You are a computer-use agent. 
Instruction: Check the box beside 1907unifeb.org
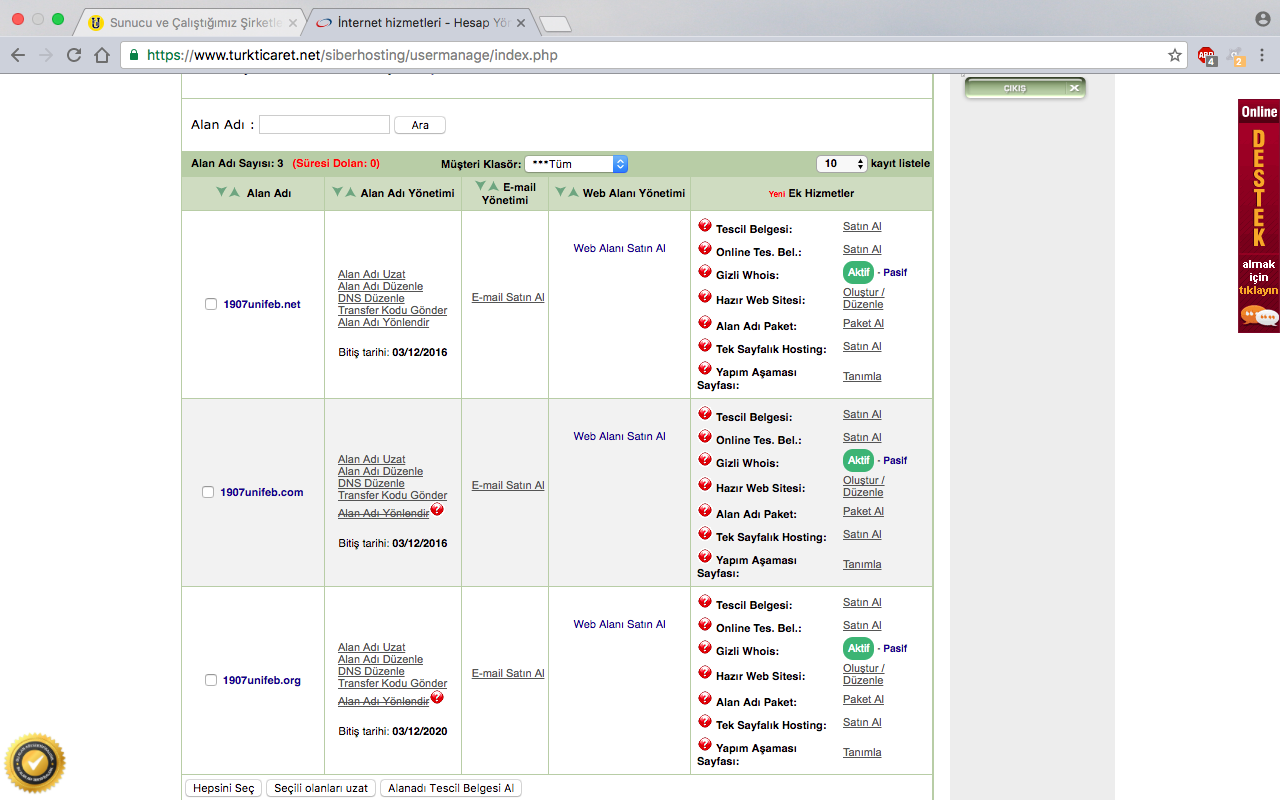211,680
